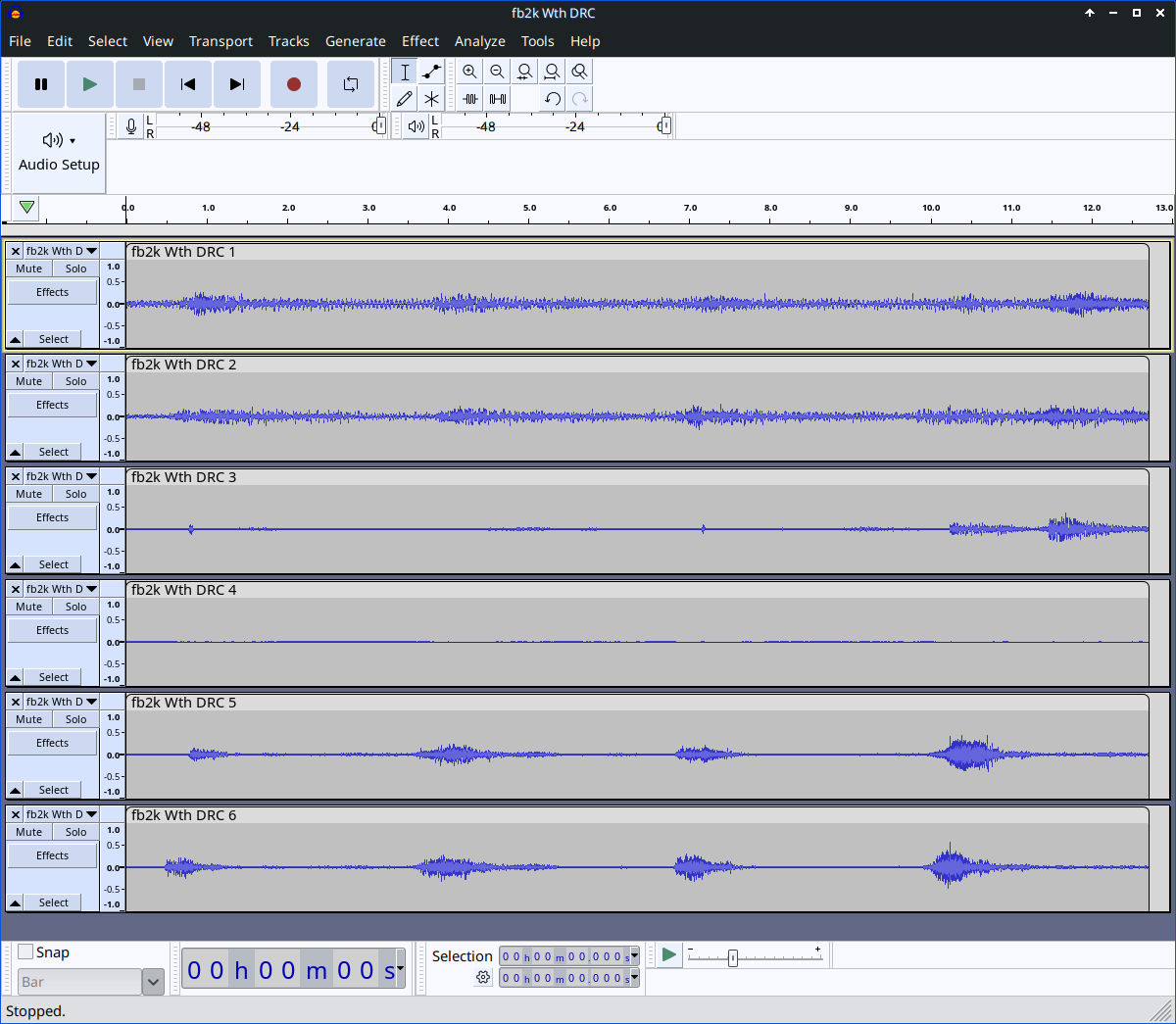Screen dimensions: 1176x1024
Task: Trim audio outside selection icon
Action: coord(470,99)
